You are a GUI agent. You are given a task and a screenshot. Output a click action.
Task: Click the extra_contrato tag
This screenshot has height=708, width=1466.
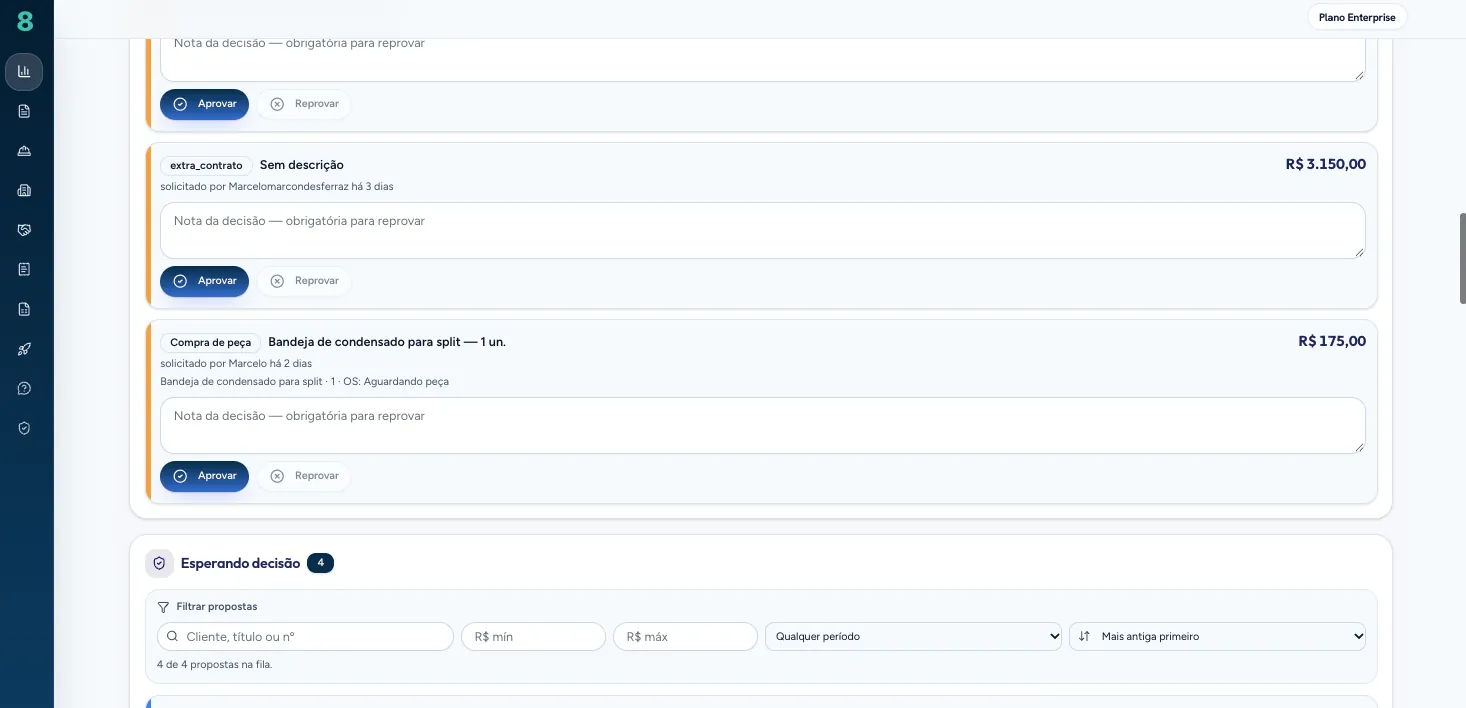click(x=206, y=165)
